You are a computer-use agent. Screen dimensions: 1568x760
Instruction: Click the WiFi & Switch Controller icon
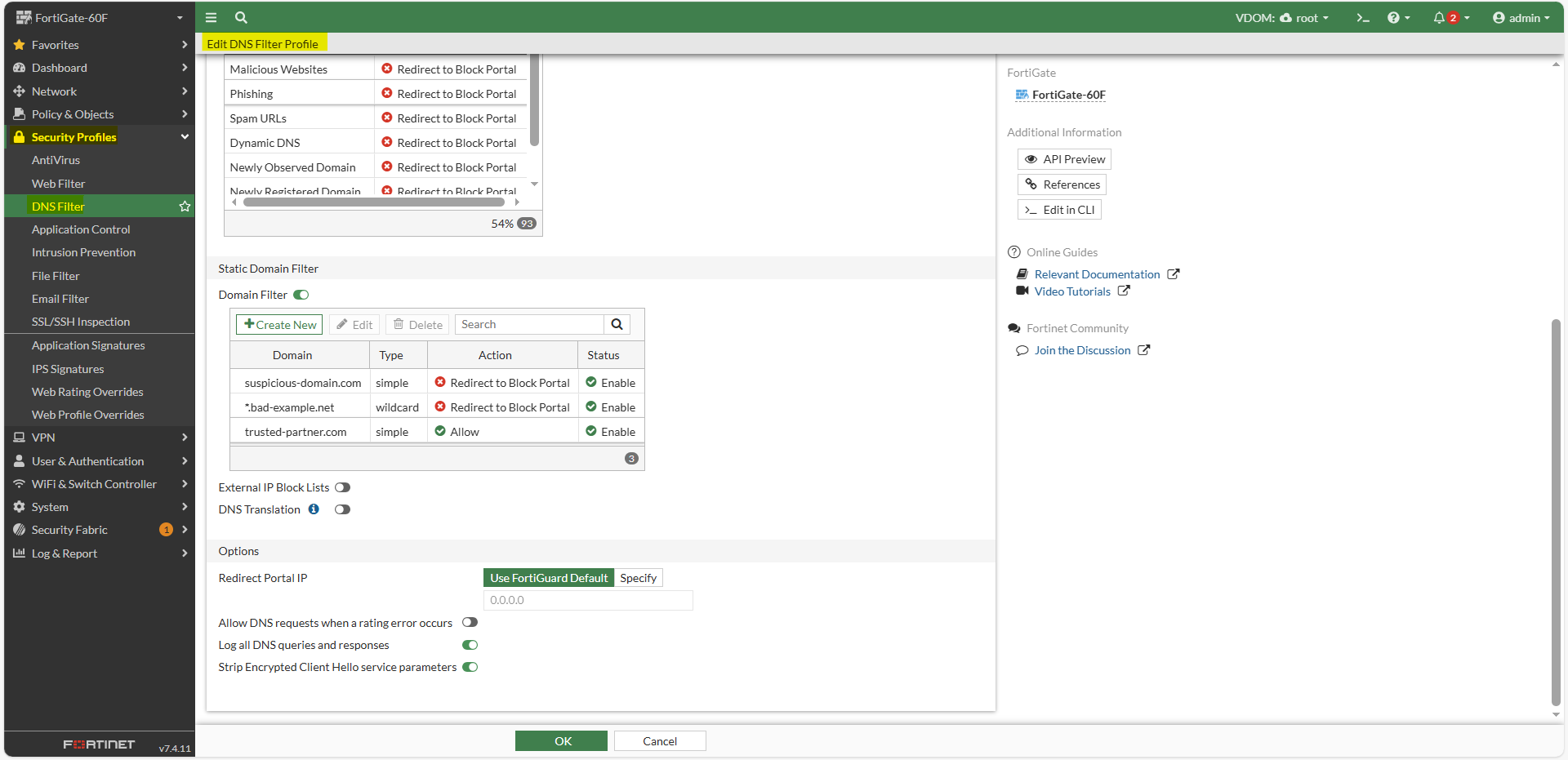pyautogui.click(x=19, y=484)
